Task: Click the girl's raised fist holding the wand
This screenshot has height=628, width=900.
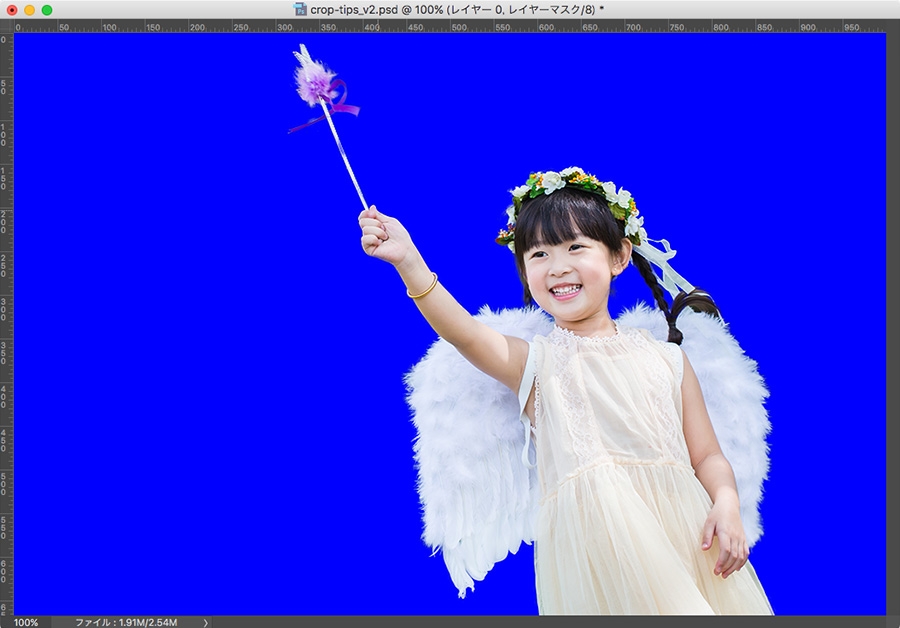Action: [383, 235]
